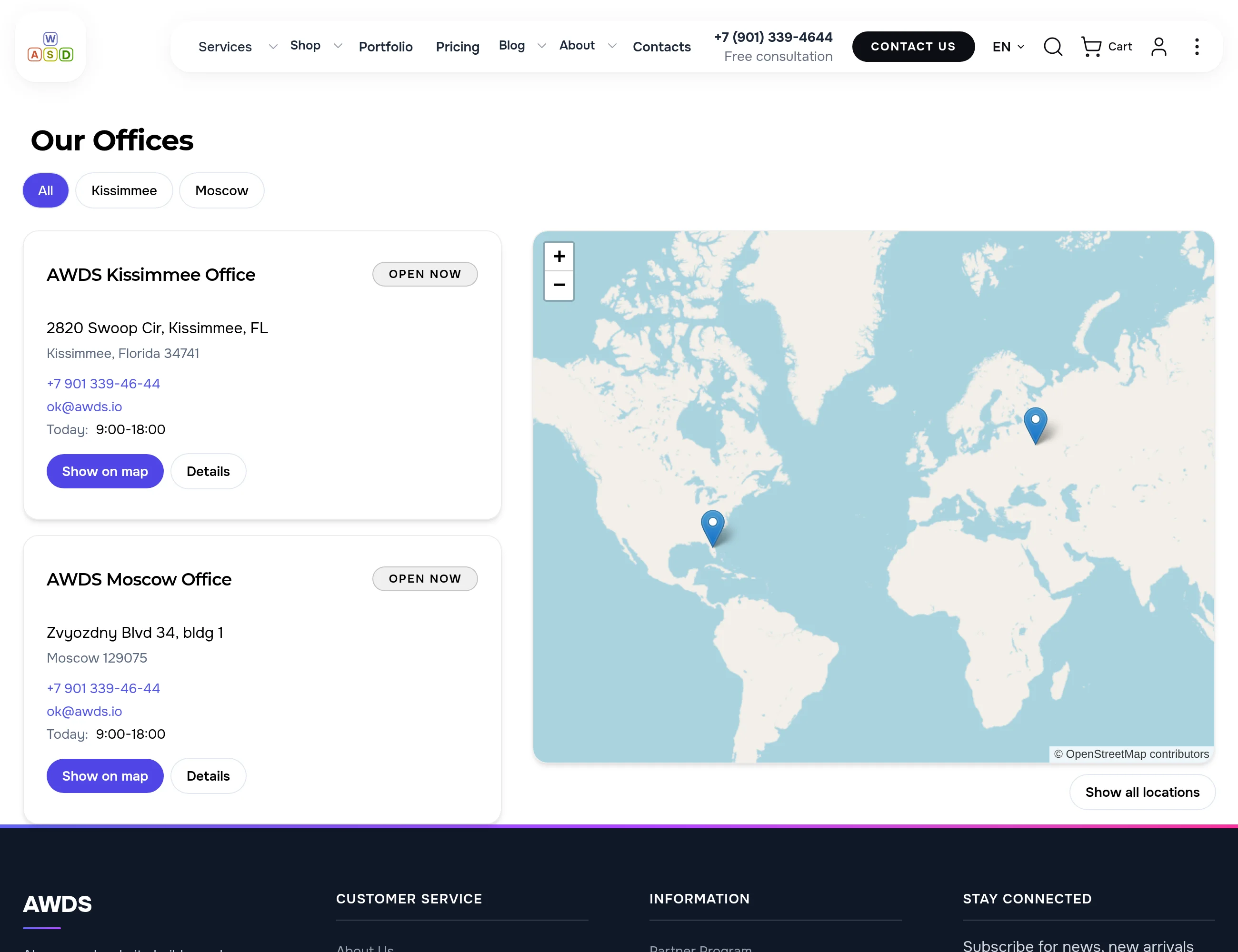Open the About menu item
The width and height of the screenshot is (1238, 952).
[577, 45]
